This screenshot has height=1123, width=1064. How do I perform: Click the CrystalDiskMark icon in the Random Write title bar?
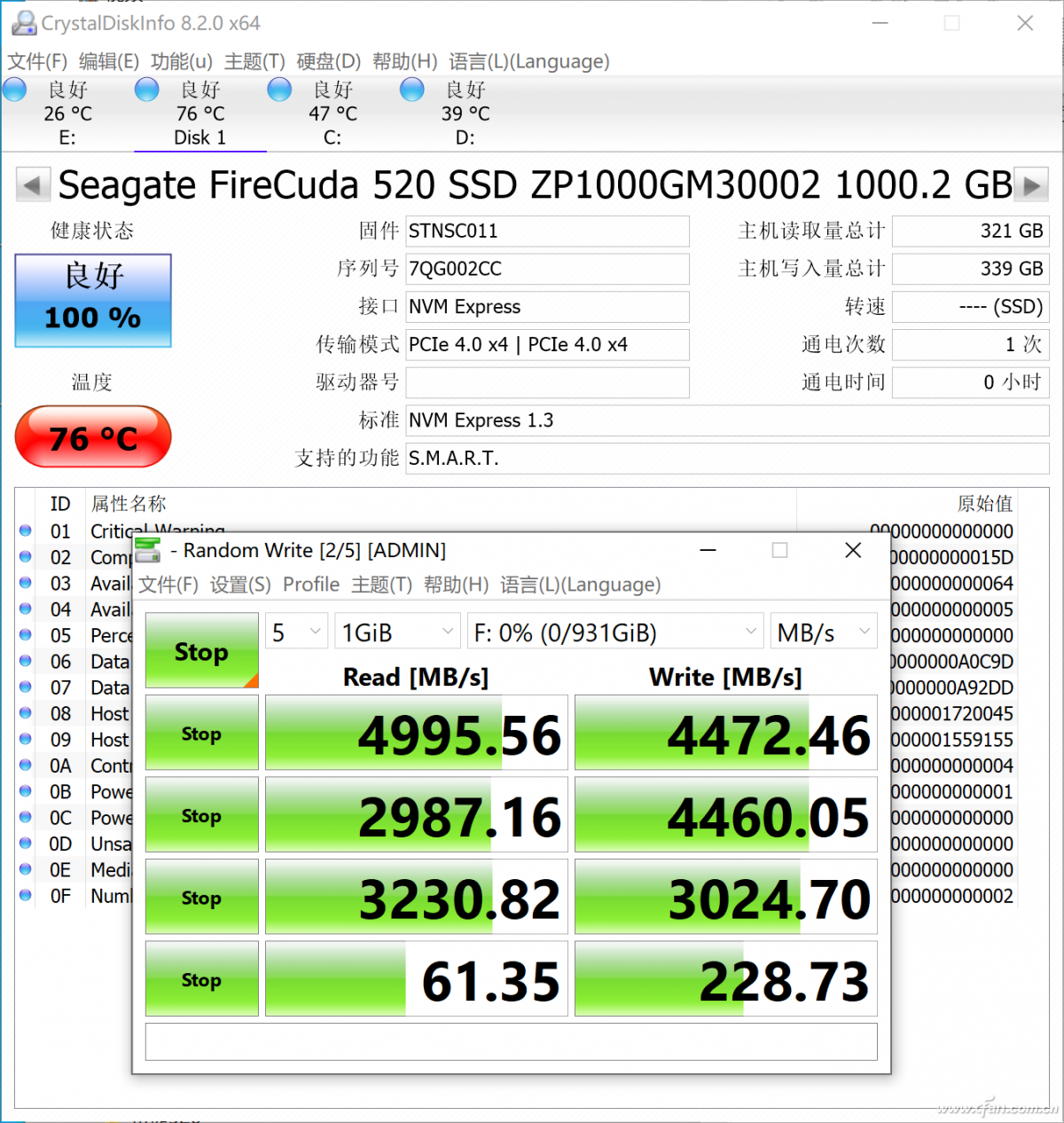coord(147,550)
